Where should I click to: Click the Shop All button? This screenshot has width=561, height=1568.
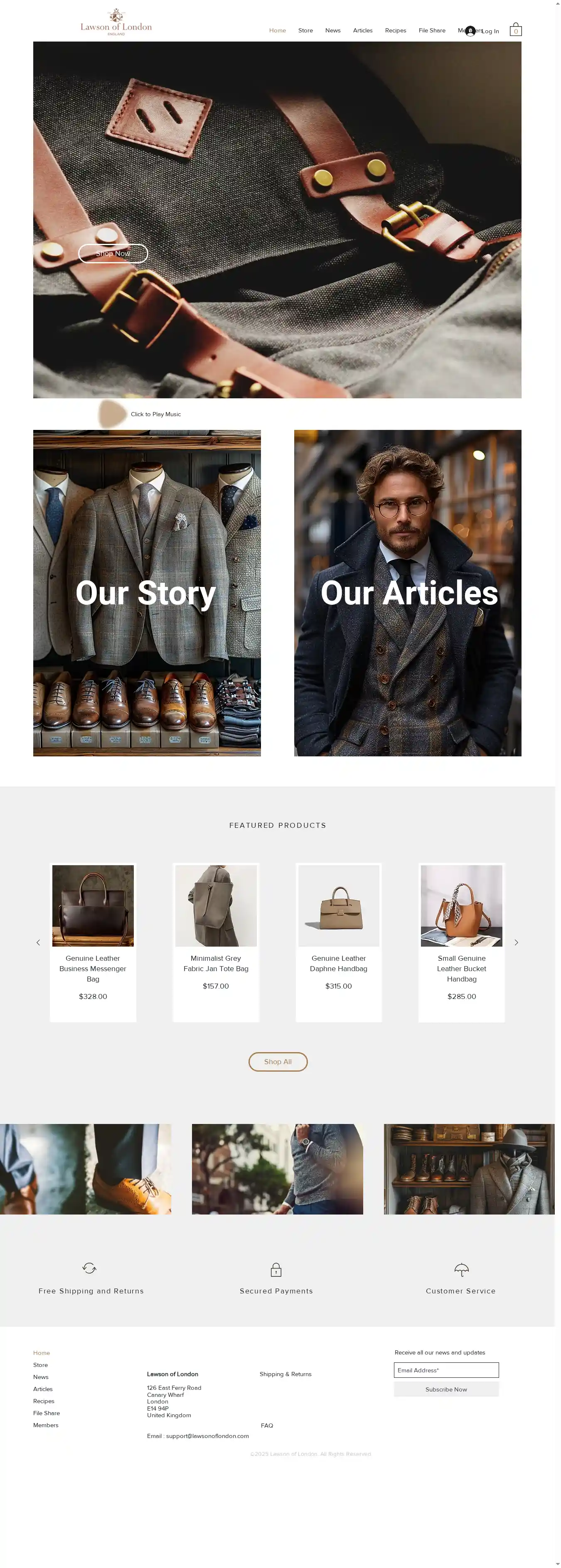278,1062
